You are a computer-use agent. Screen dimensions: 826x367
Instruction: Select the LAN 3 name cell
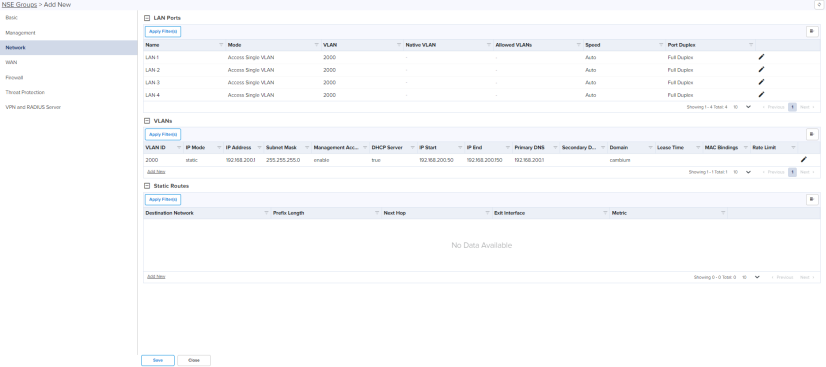click(x=153, y=82)
